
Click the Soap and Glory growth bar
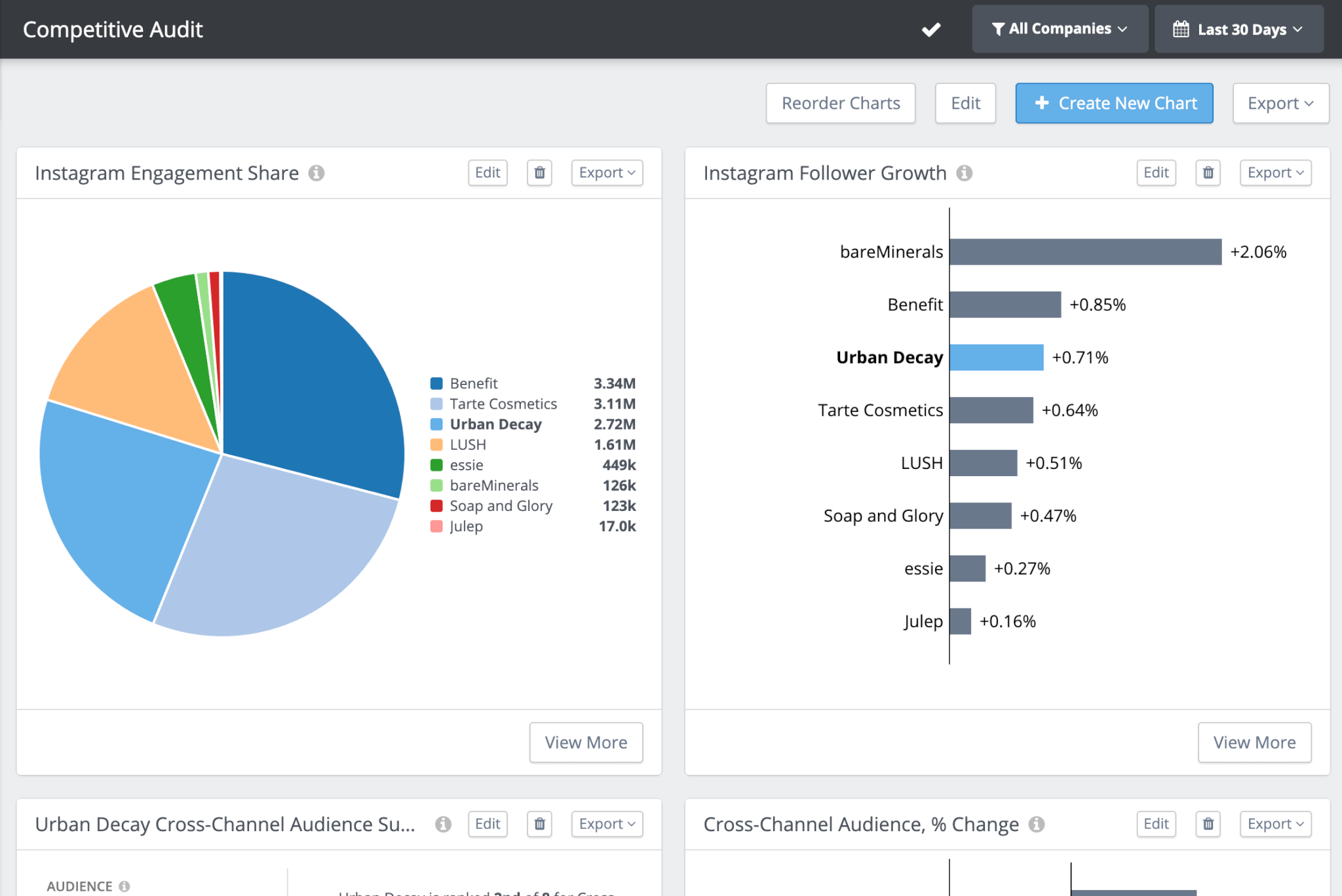(980, 515)
